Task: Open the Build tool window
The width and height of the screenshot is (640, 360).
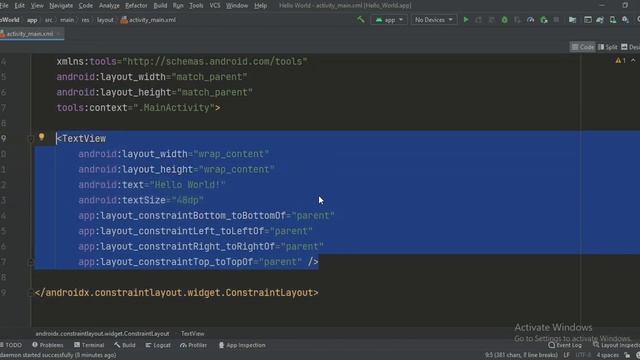Action: [x=125, y=345]
